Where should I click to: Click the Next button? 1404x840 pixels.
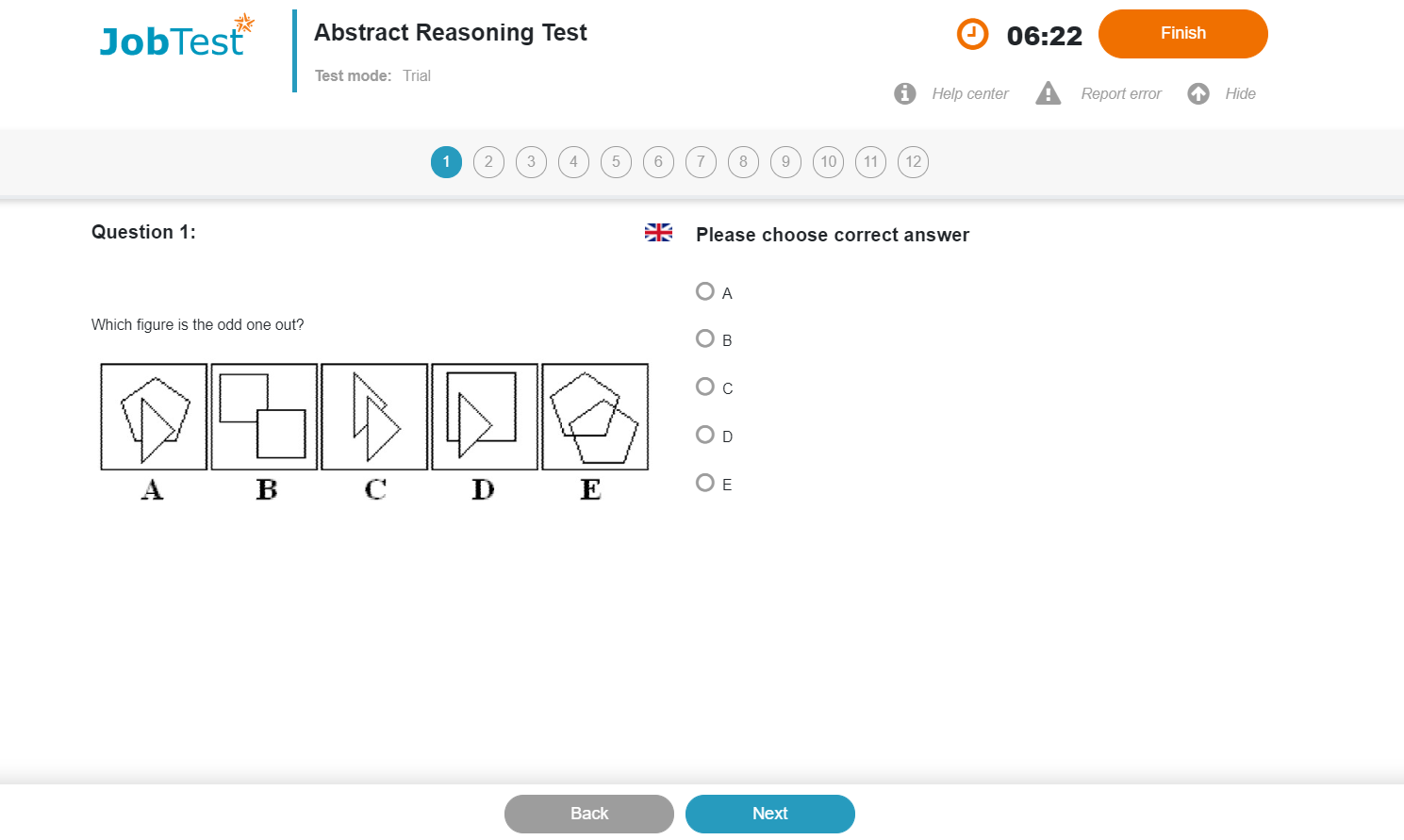pos(769,814)
